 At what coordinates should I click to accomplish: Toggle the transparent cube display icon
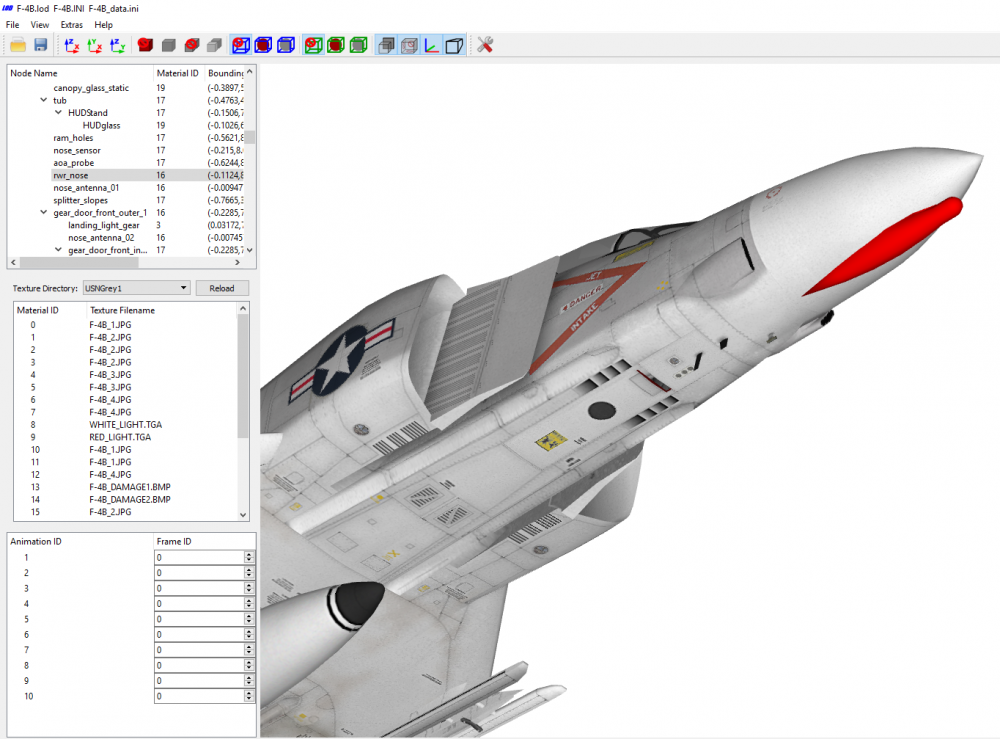point(409,45)
